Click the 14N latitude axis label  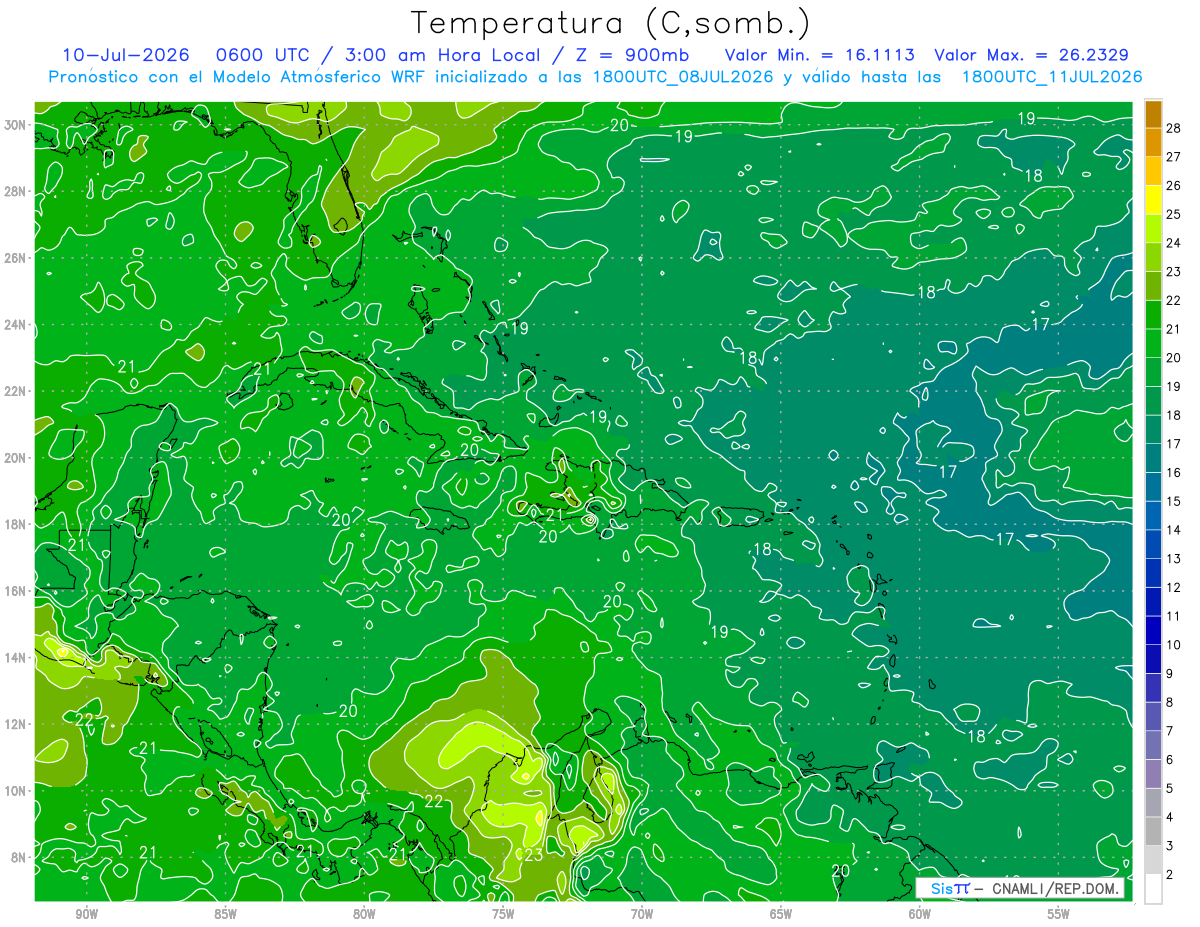[x=16, y=658]
